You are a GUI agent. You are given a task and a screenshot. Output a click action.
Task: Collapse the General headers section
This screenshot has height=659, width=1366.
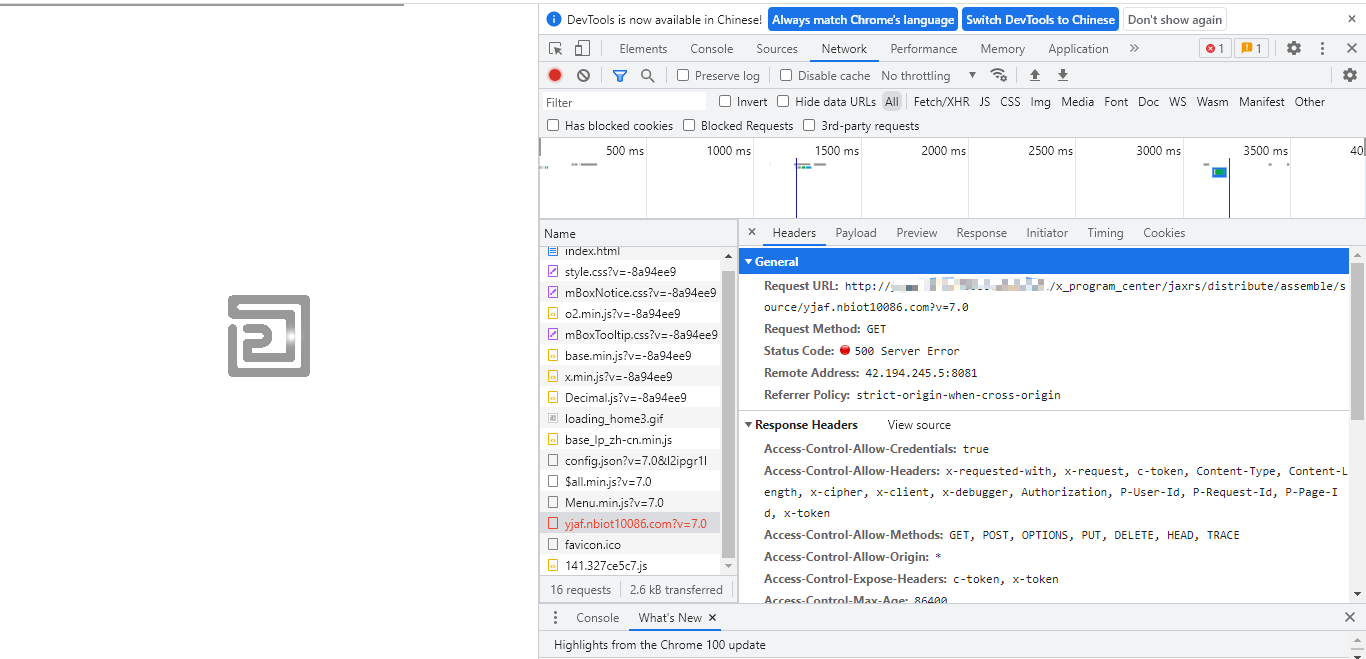coord(748,261)
